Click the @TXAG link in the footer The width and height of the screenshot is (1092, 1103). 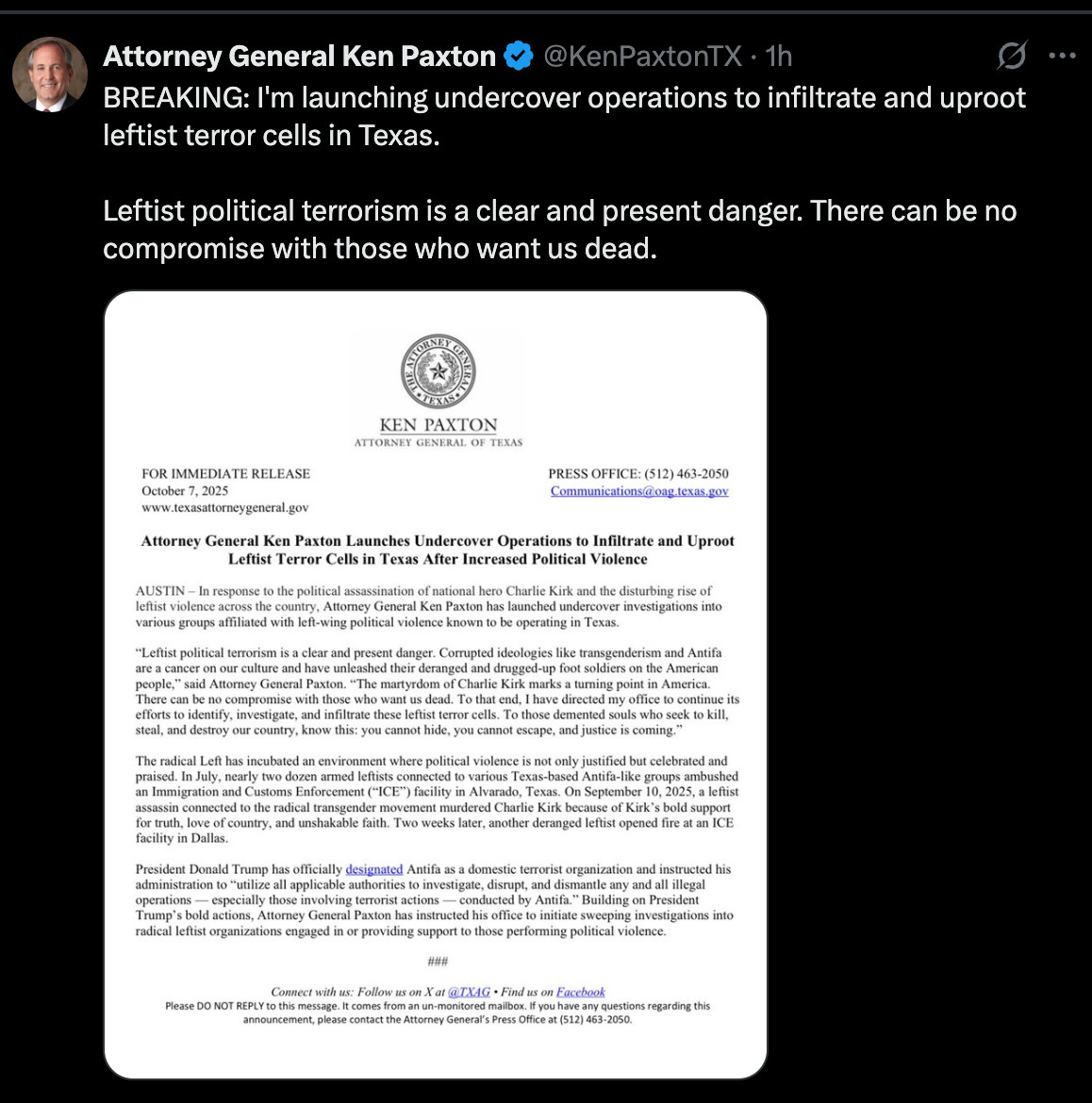(x=469, y=992)
